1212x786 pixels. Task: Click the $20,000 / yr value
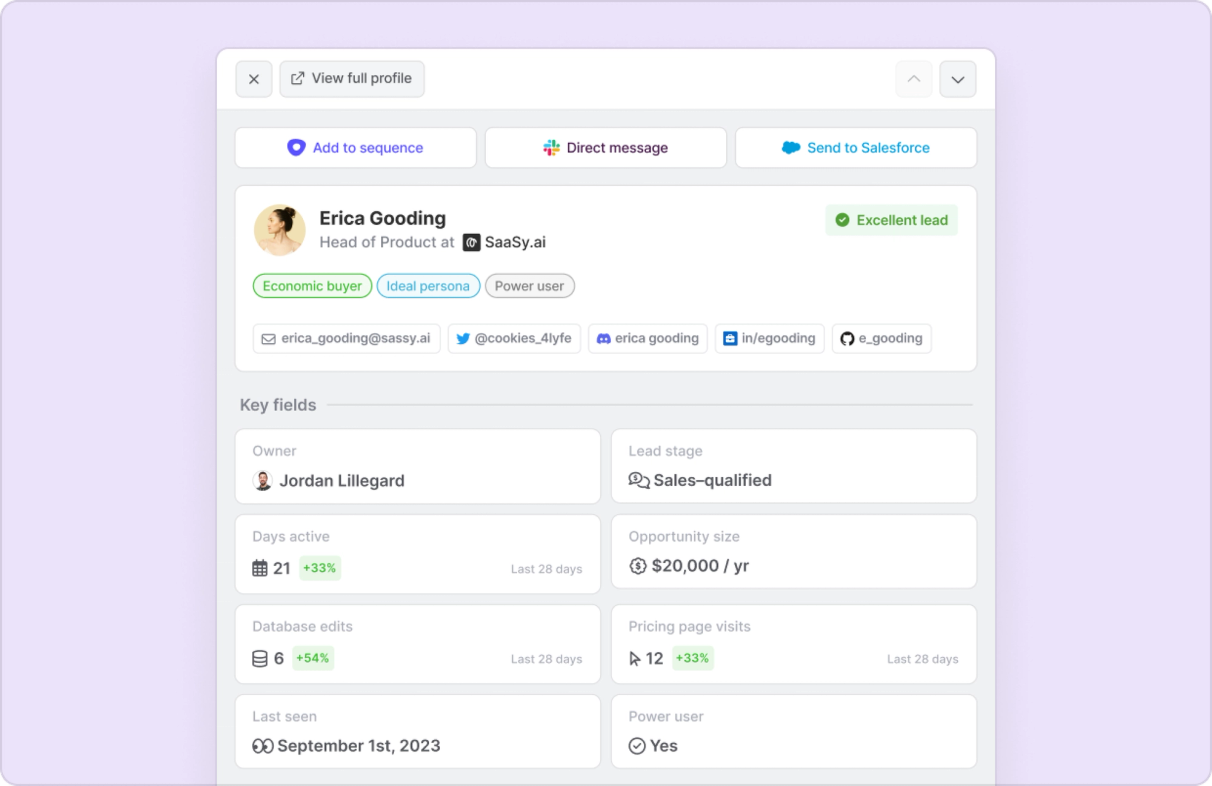coord(701,566)
